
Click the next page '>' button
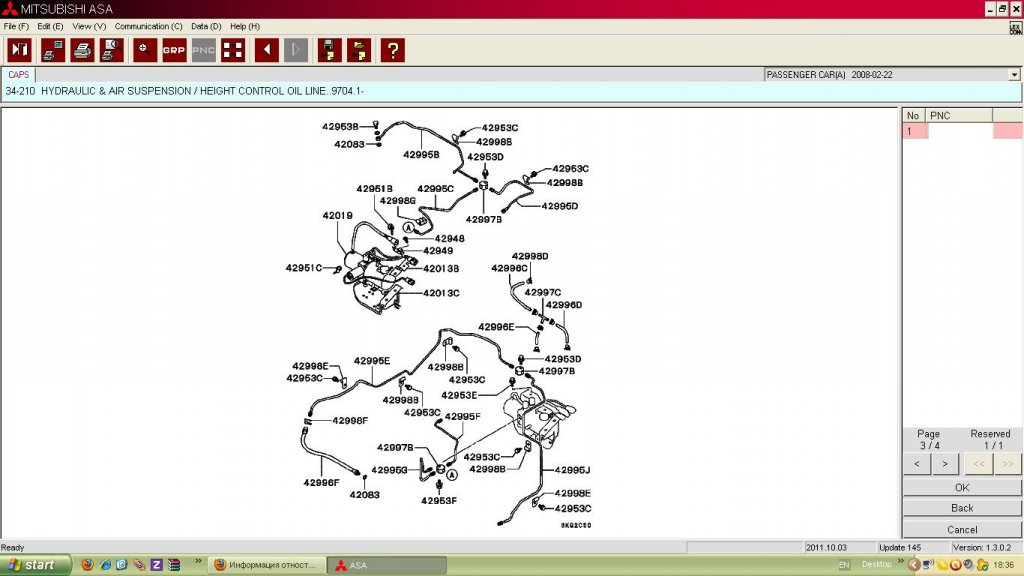pyautogui.click(x=945, y=464)
